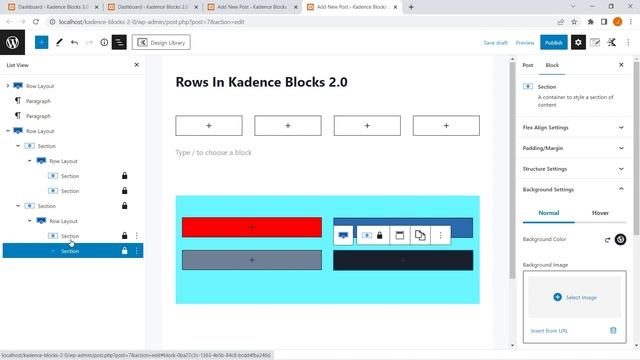Click the dynamic content database icon
Image resolution: width=640 pixels, height=360 pixels.
tap(613, 331)
